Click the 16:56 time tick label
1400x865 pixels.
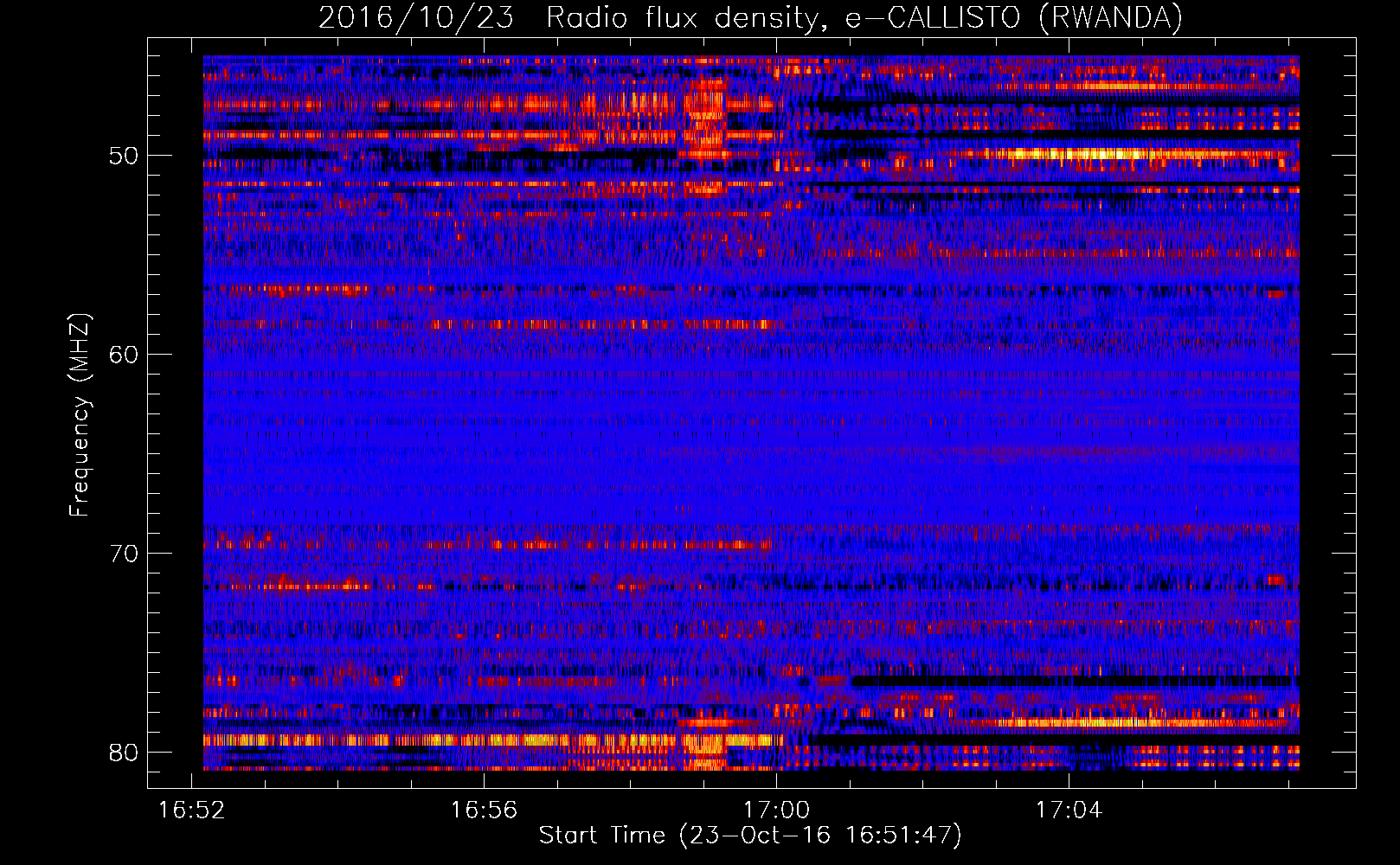[485, 811]
